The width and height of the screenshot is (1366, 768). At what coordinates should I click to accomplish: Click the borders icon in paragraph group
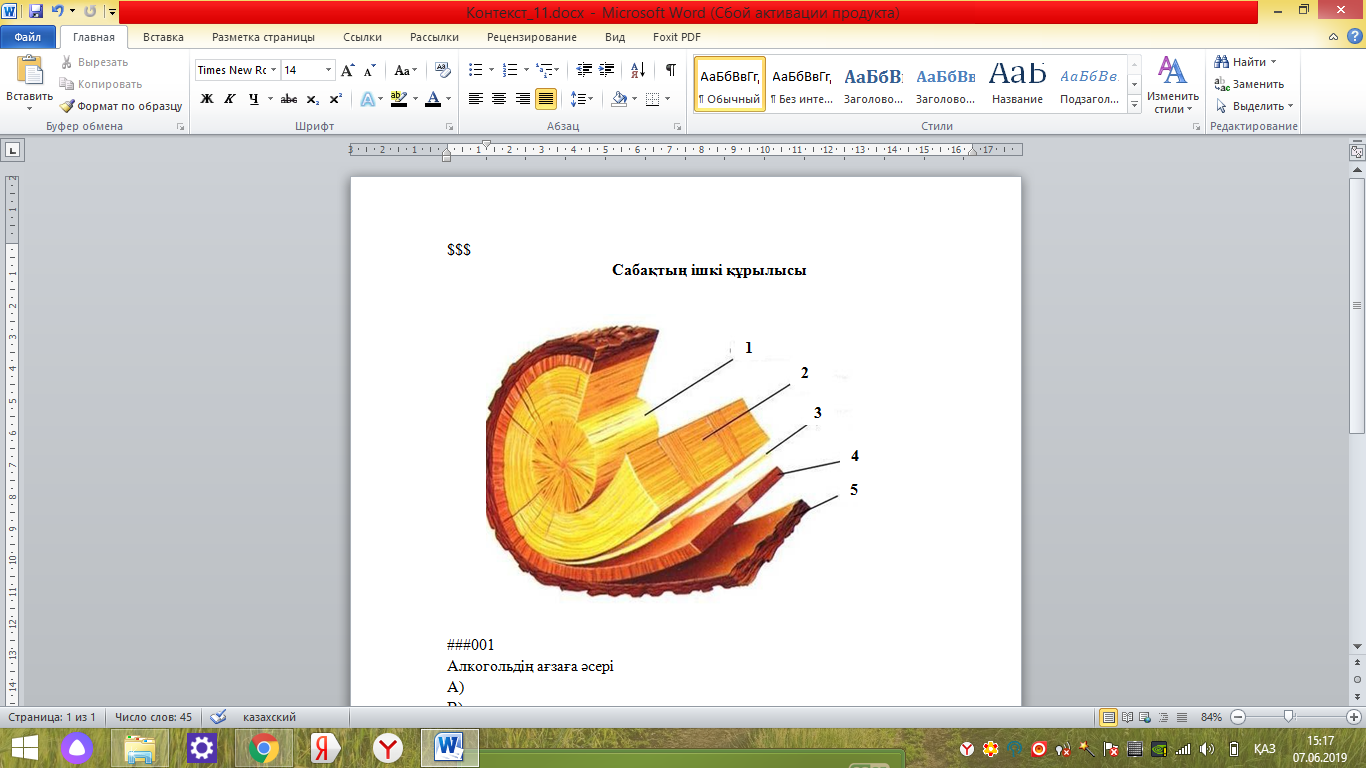(x=653, y=99)
